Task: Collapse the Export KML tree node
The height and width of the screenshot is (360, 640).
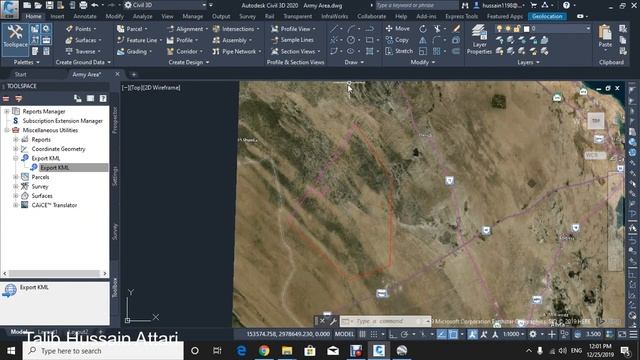Action: tap(16, 158)
